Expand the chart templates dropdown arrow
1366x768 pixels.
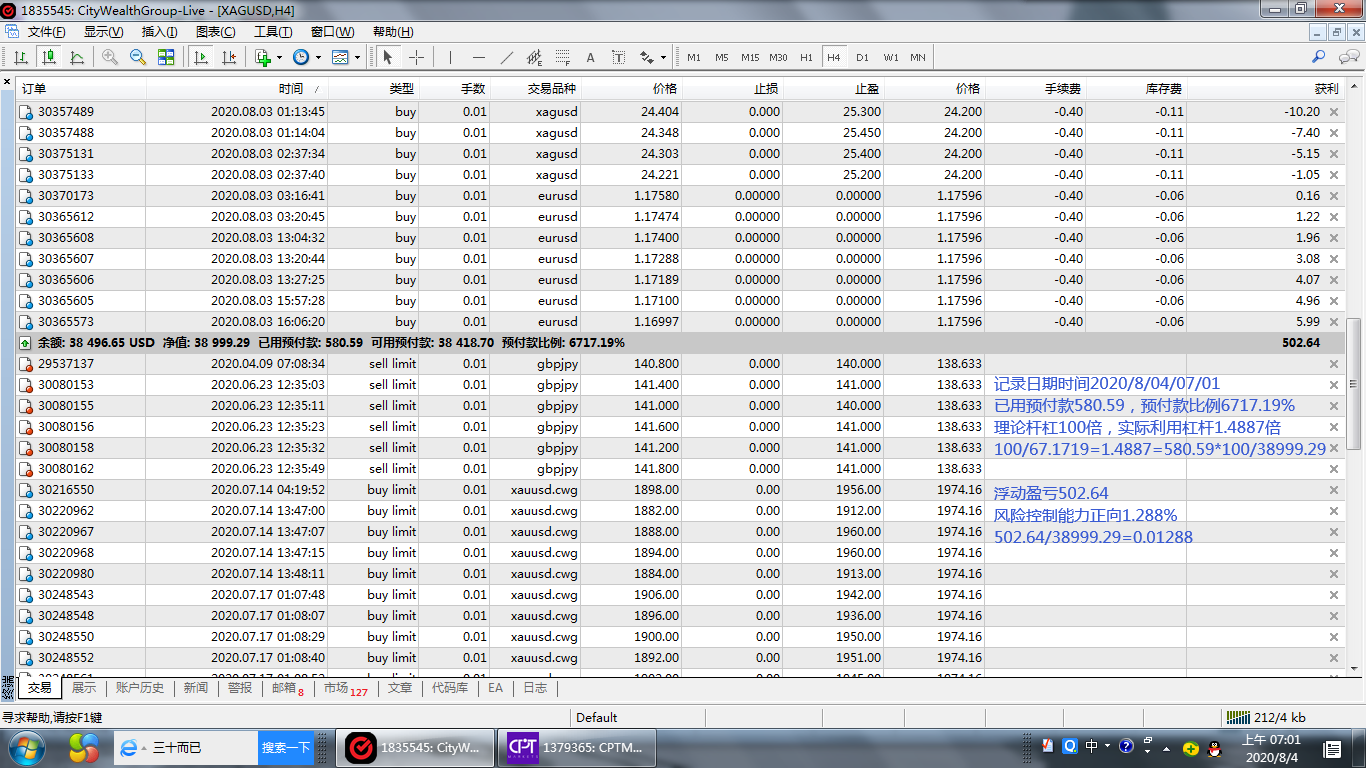point(357,57)
